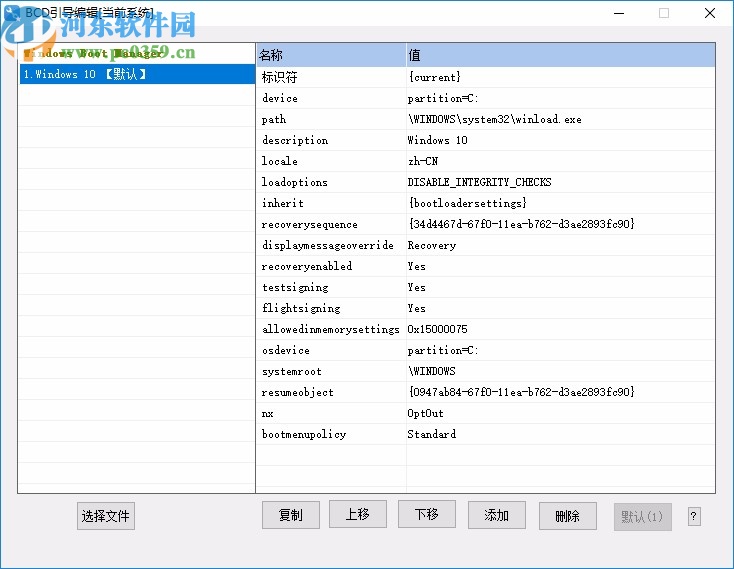
Task: Click the 0x15000075 value
Action: (x=437, y=329)
